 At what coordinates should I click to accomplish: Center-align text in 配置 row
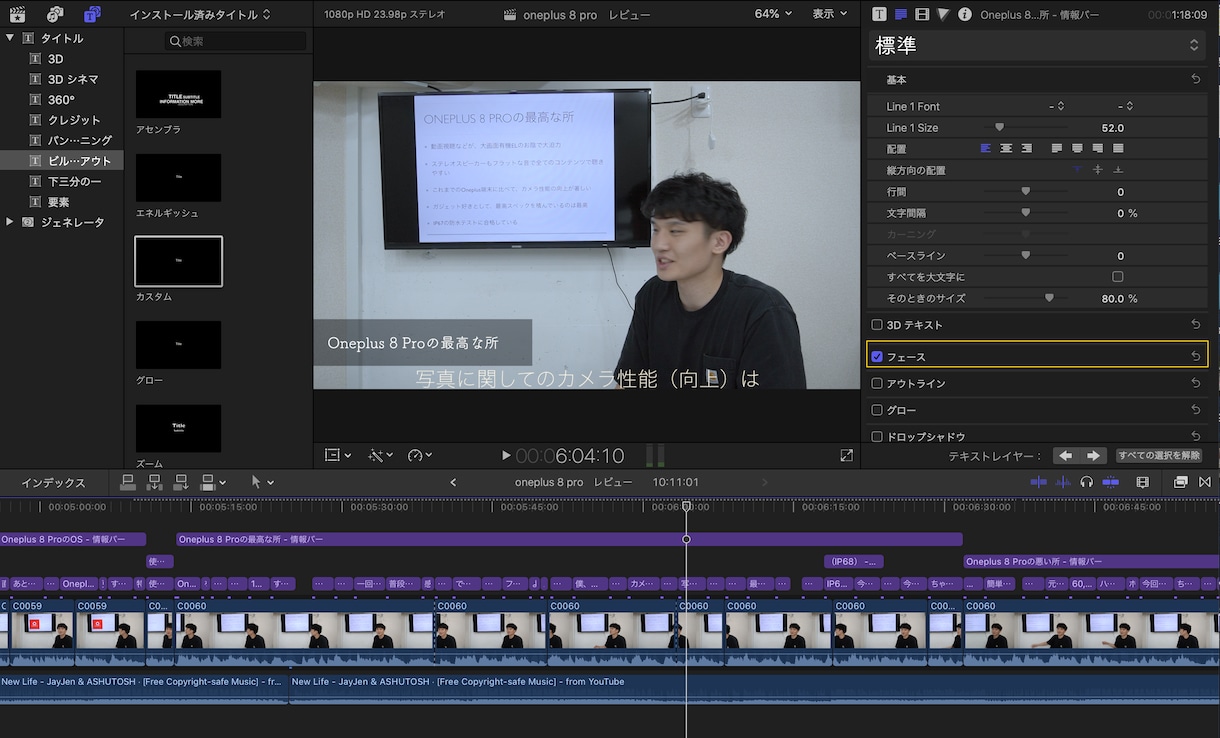1006,148
